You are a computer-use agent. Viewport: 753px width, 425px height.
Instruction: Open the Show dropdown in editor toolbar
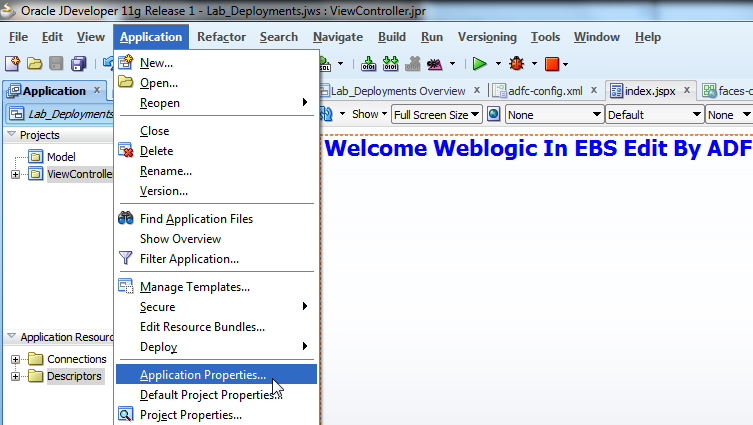pos(369,114)
